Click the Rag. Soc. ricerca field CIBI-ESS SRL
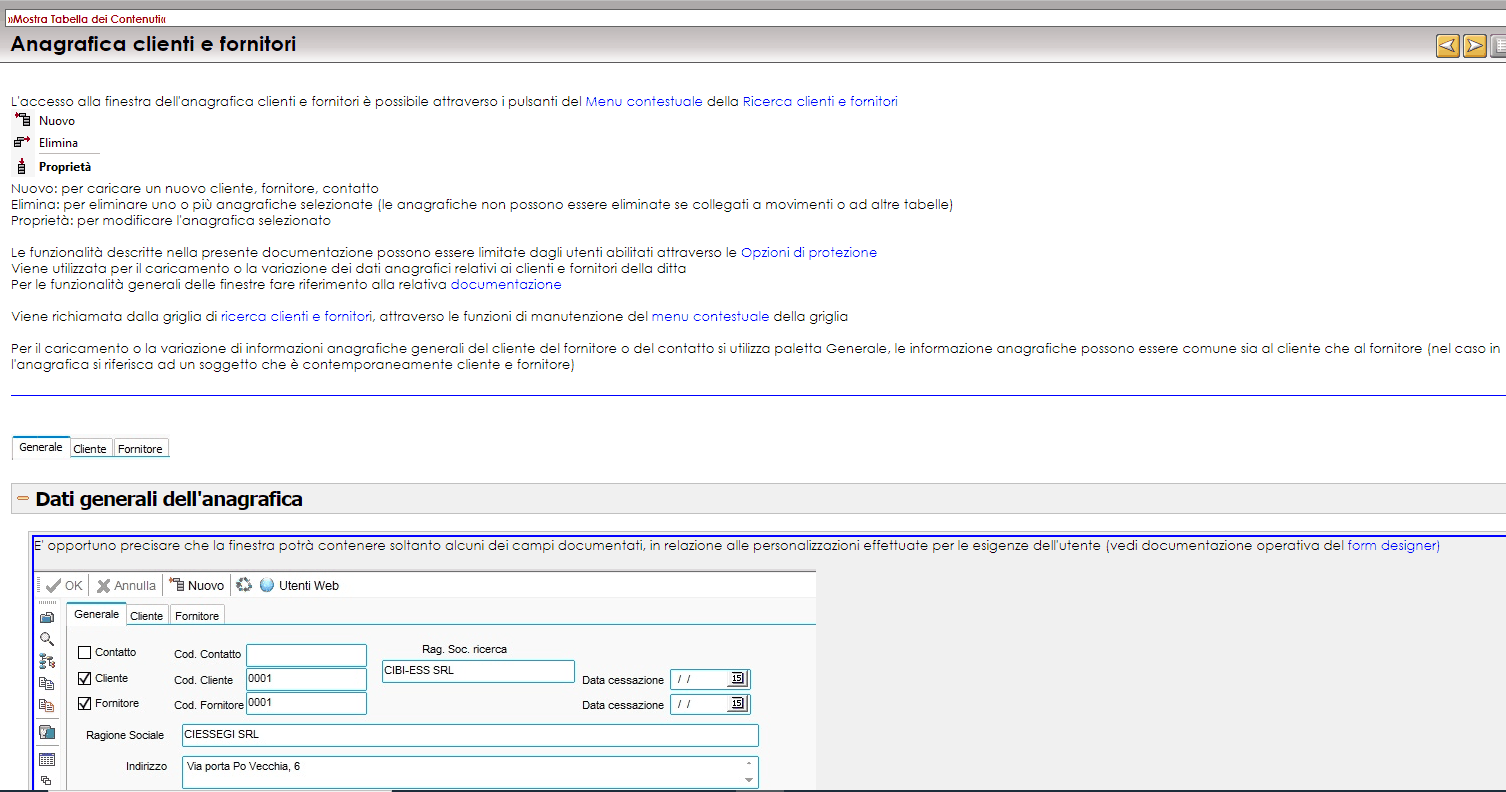 coord(478,671)
